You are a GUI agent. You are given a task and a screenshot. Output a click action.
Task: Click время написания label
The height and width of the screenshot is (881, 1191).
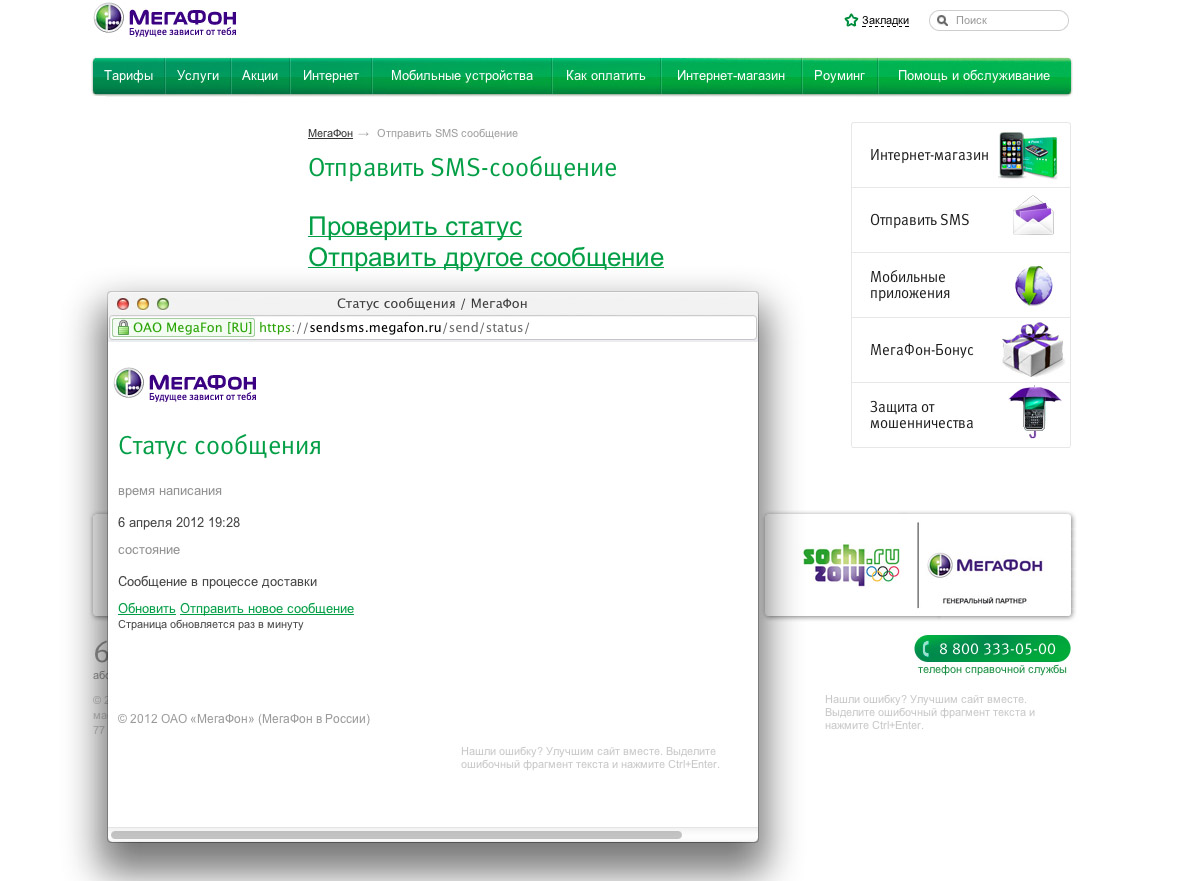coord(170,491)
